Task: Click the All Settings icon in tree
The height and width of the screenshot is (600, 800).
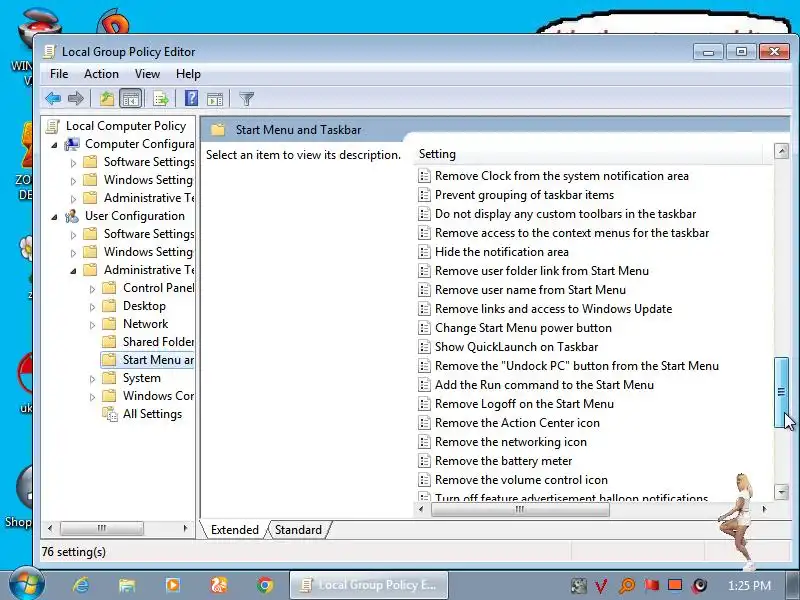Action: [110, 414]
